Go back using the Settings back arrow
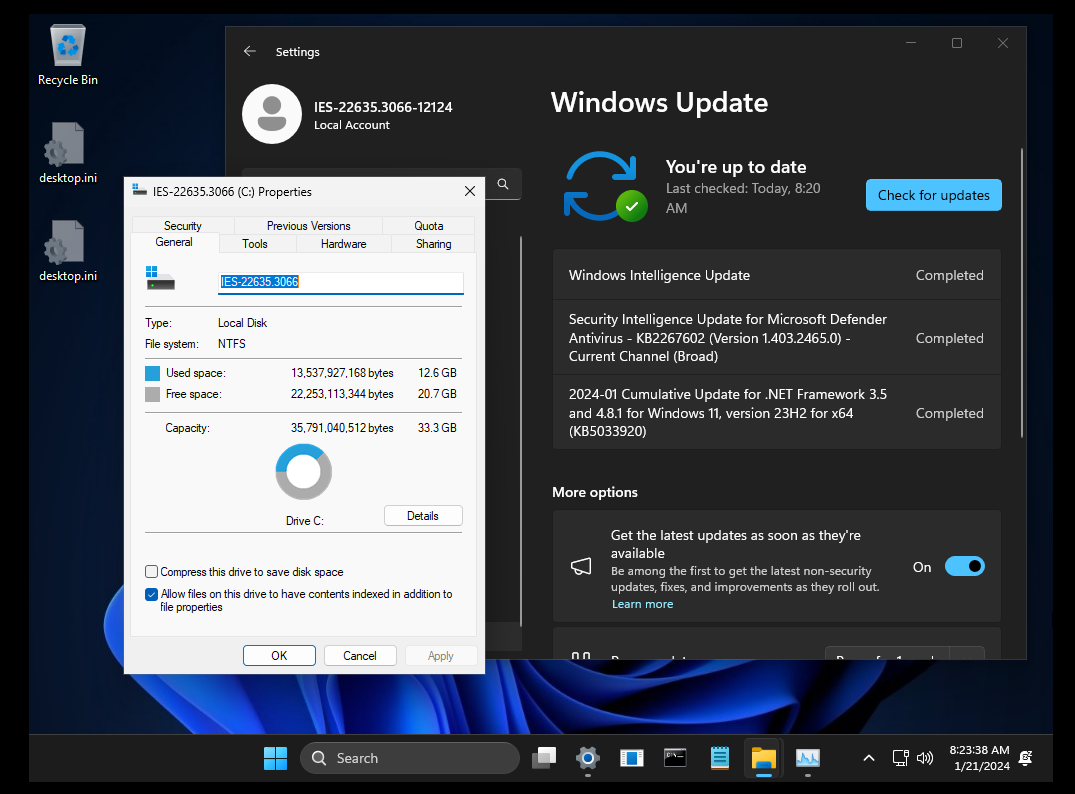Image resolution: width=1075 pixels, height=794 pixels. coord(250,51)
